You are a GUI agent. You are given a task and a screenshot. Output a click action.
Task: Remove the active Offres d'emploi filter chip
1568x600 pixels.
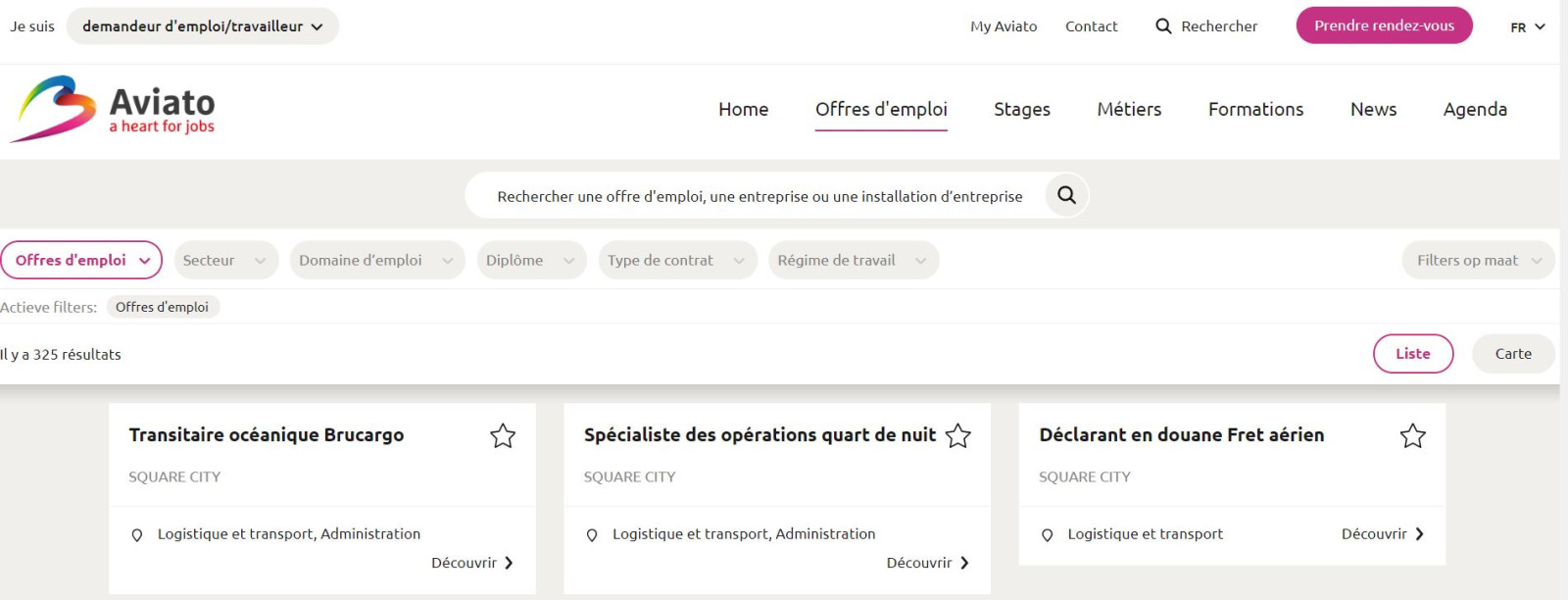pos(163,307)
